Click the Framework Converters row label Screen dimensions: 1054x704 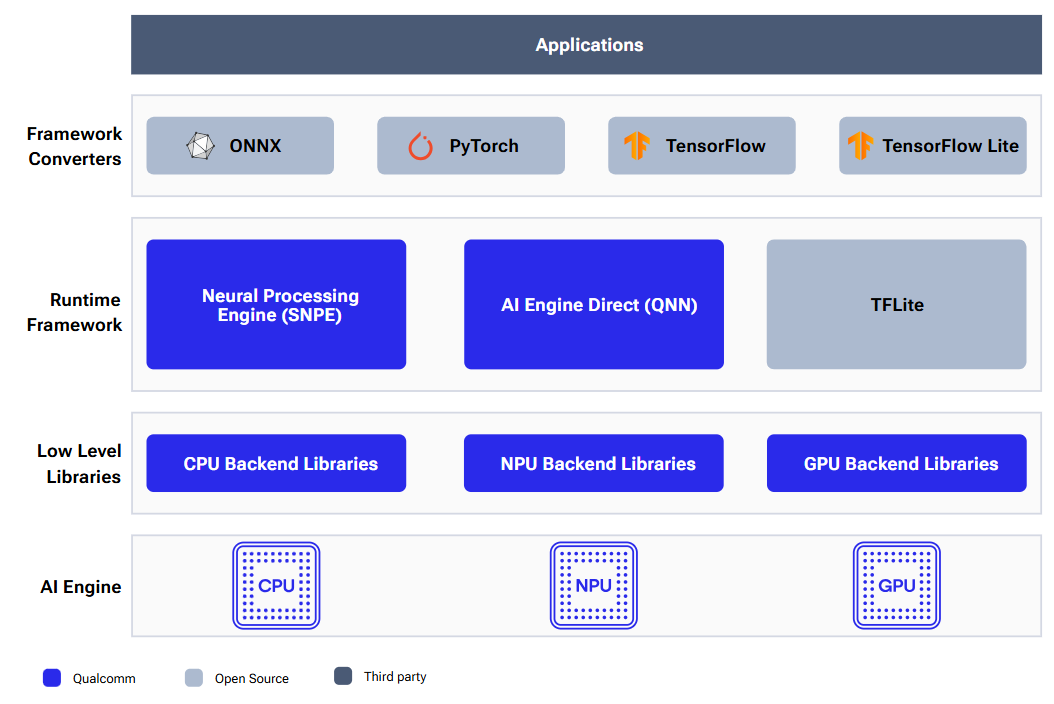pyautogui.click(x=75, y=147)
